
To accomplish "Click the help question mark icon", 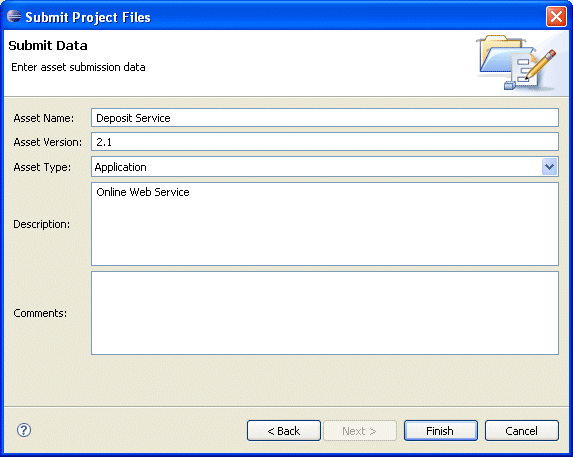I will [x=24, y=430].
